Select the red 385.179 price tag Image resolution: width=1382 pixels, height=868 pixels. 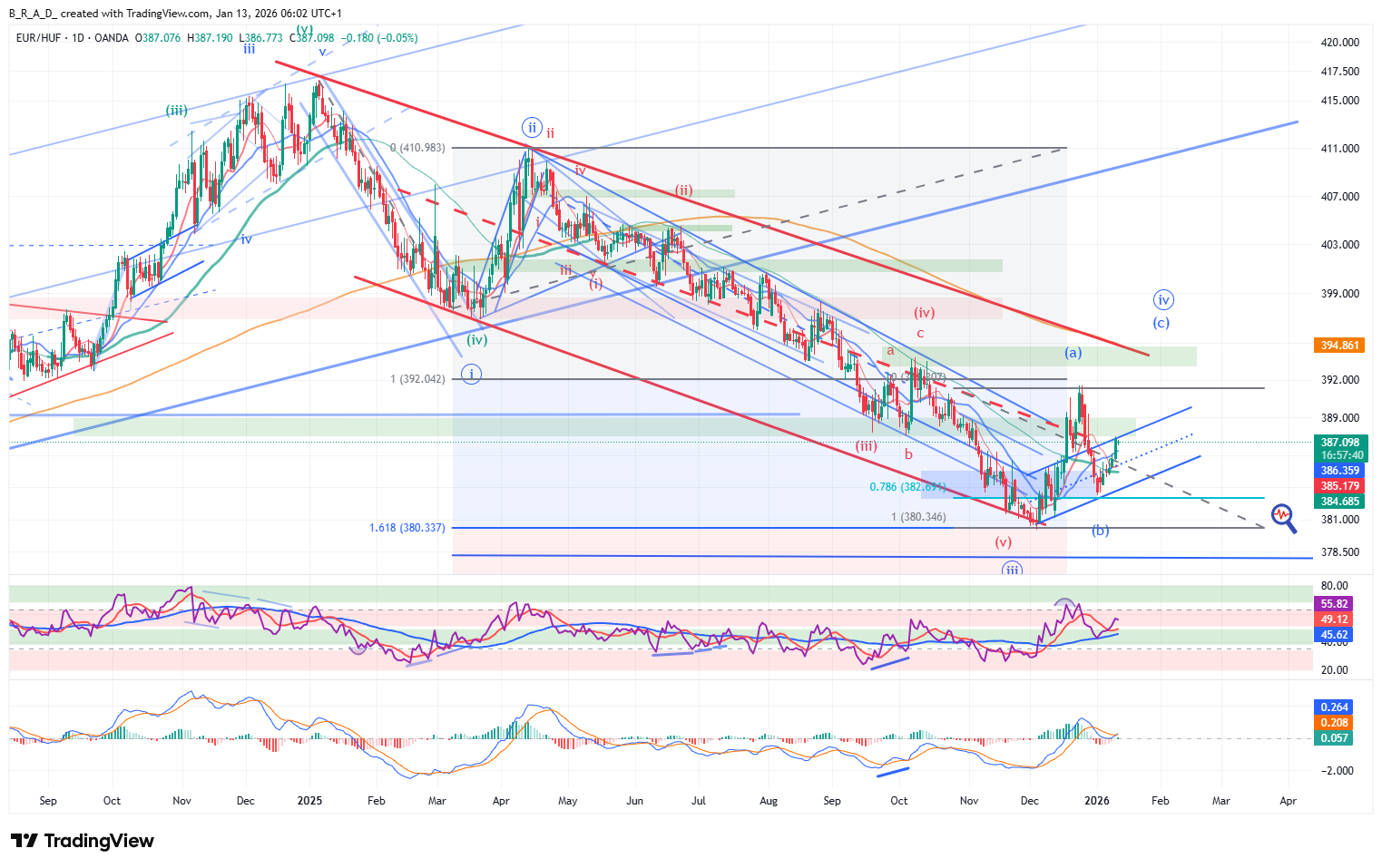click(1339, 486)
